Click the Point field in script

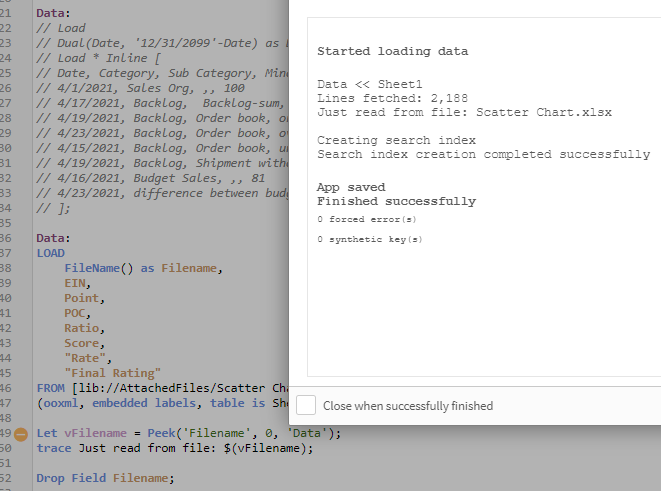84,298
